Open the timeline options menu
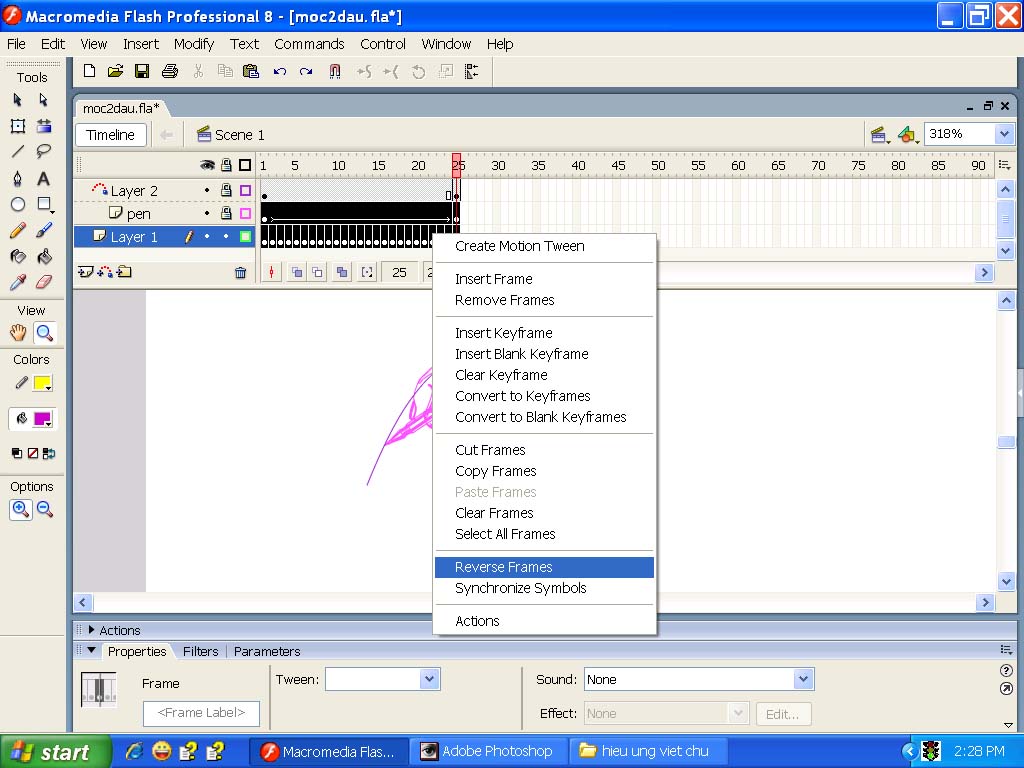The image size is (1024, 768). (1004, 165)
